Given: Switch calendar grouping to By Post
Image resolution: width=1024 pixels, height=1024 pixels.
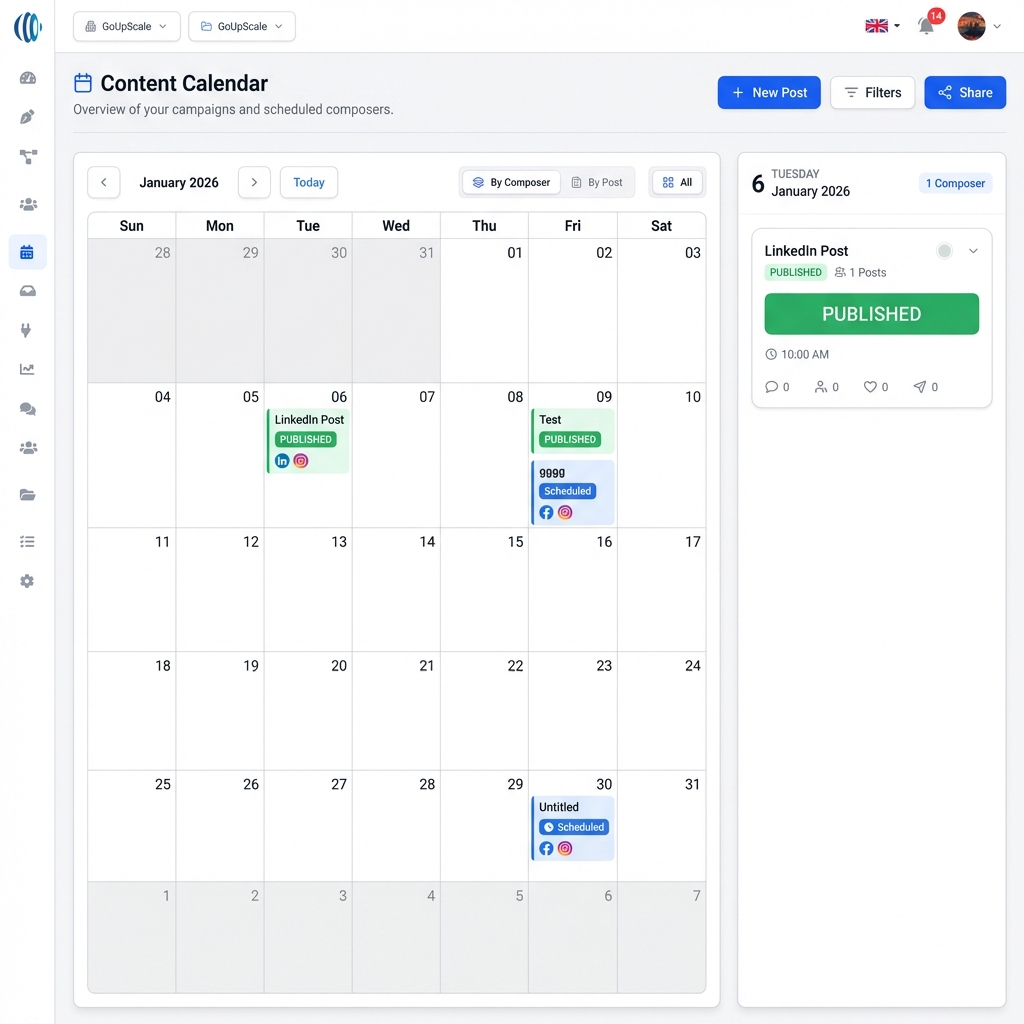Looking at the screenshot, I should click(599, 182).
